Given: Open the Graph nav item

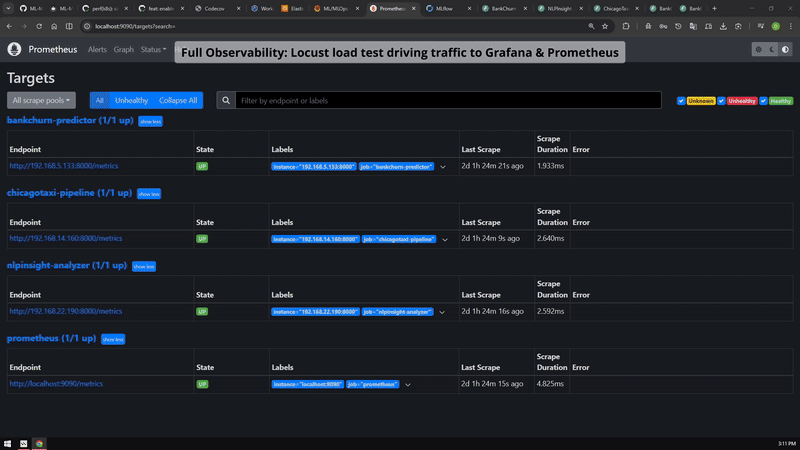Looking at the screenshot, I should pos(123,49).
